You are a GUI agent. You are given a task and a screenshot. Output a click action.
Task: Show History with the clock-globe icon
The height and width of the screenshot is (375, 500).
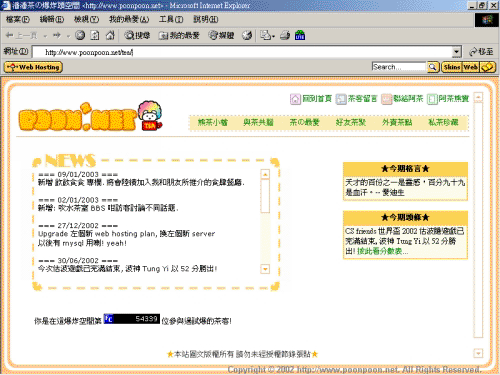coord(247,35)
